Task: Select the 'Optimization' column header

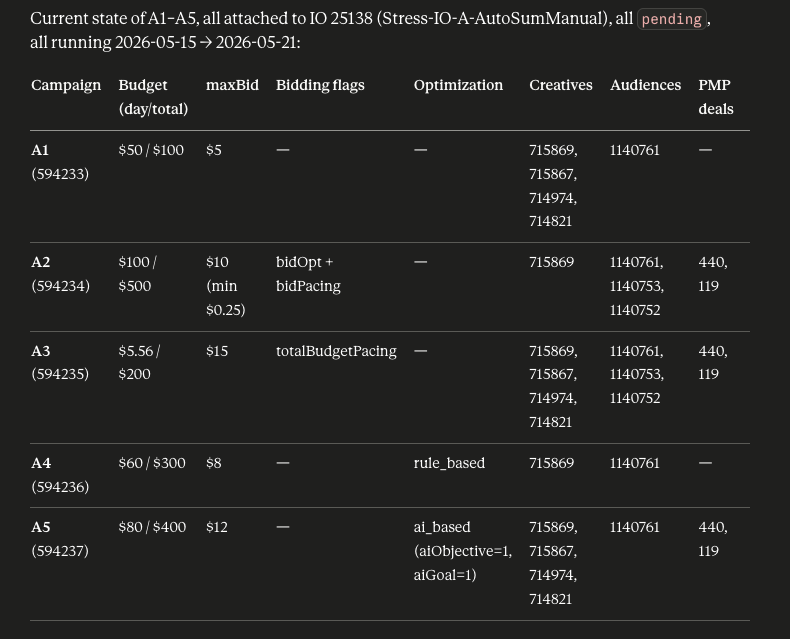Action: tap(458, 85)
